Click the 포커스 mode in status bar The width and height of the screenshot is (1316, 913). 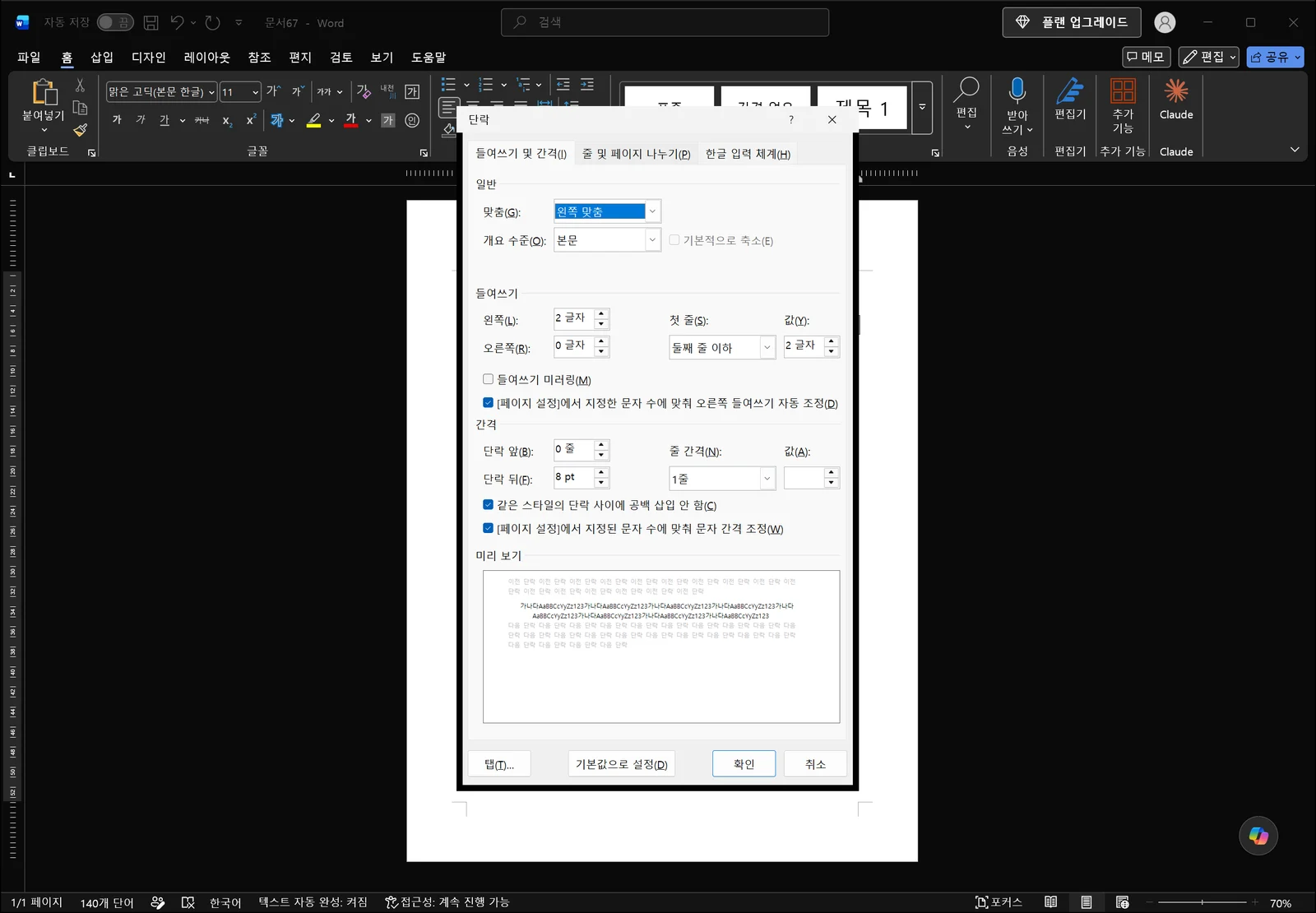[x=998, y=902]
